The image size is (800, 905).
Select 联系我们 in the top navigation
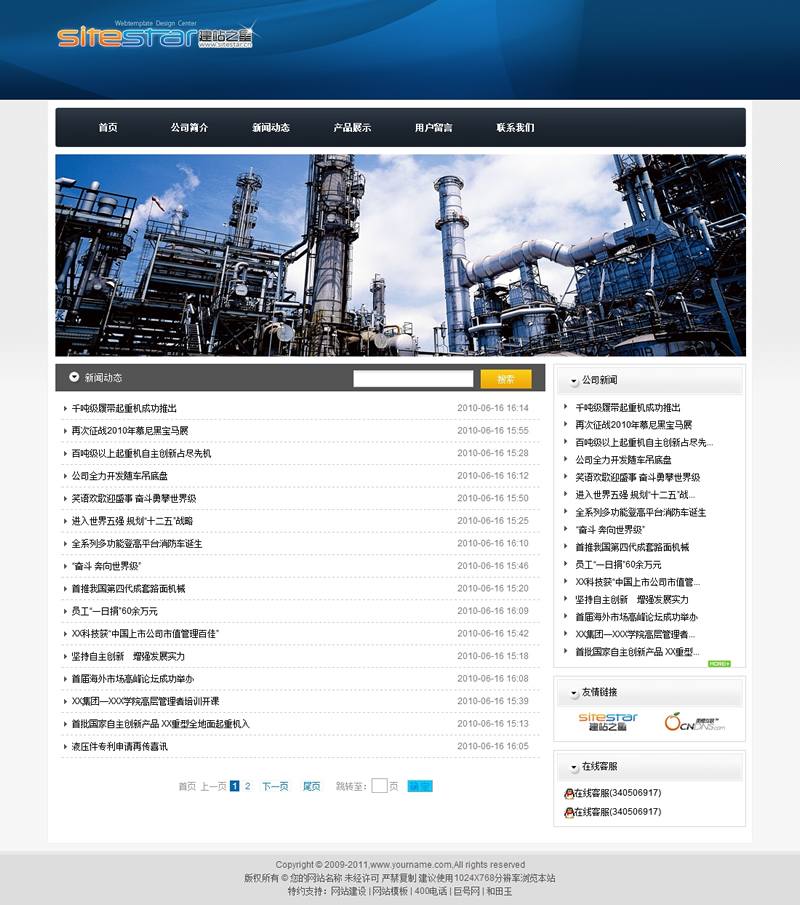pyautogui.click(x=515, y=128)
